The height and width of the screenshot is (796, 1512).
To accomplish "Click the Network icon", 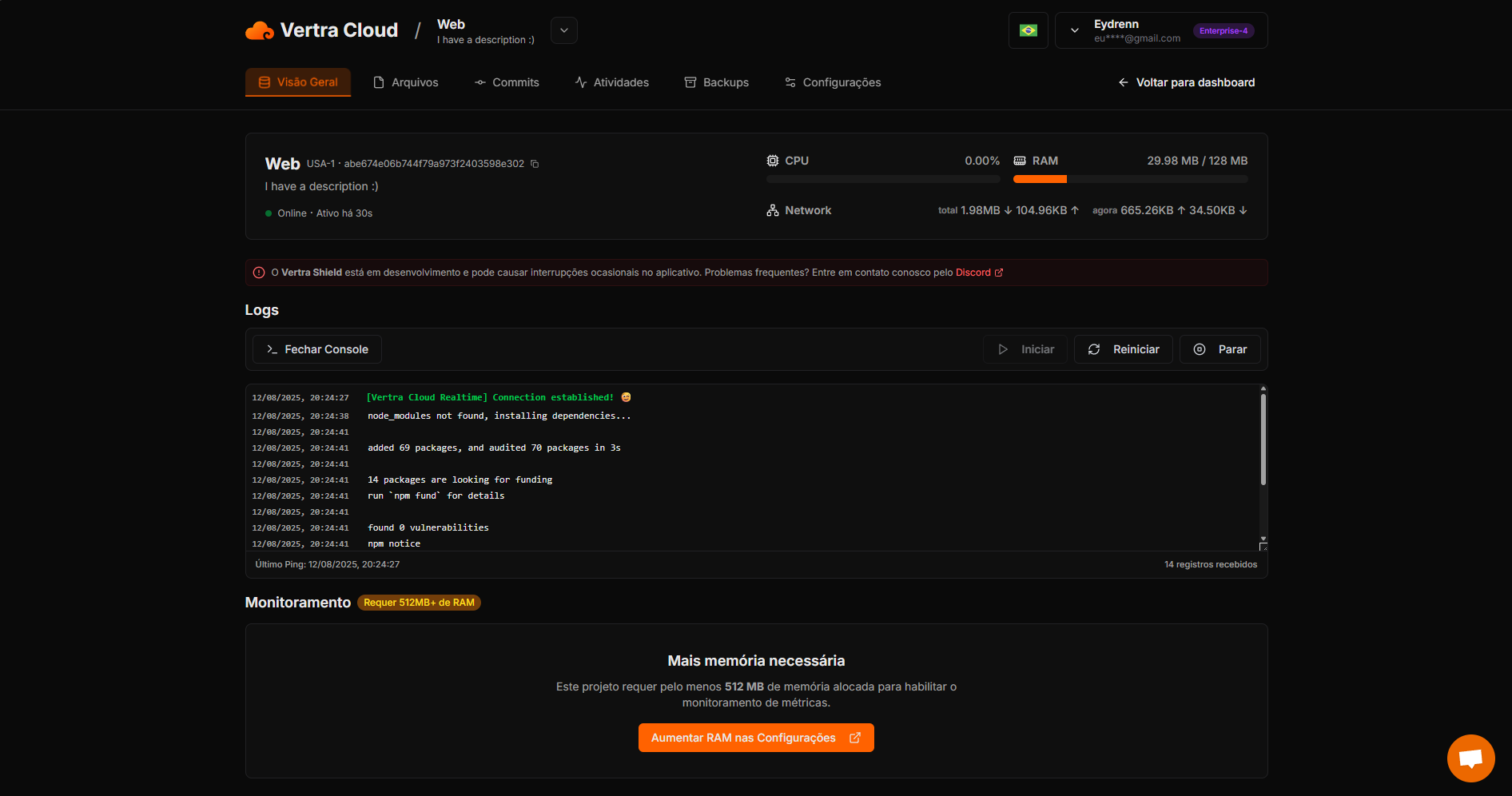I will 773,210.
